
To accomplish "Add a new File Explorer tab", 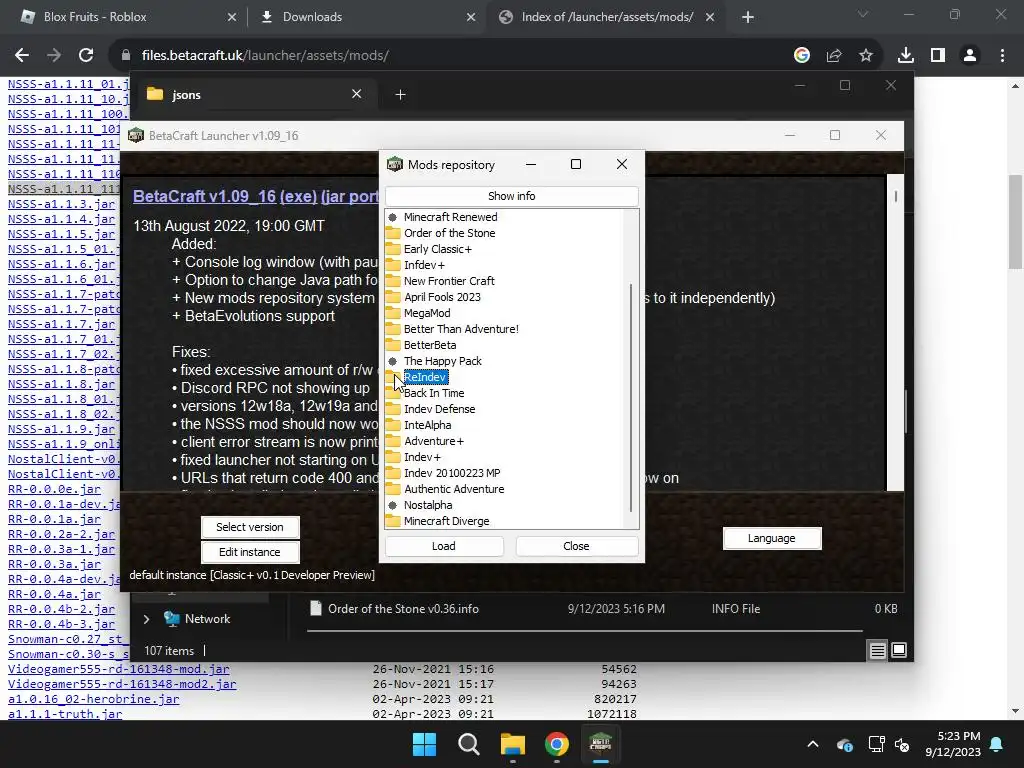I will (x=400, y=95).
